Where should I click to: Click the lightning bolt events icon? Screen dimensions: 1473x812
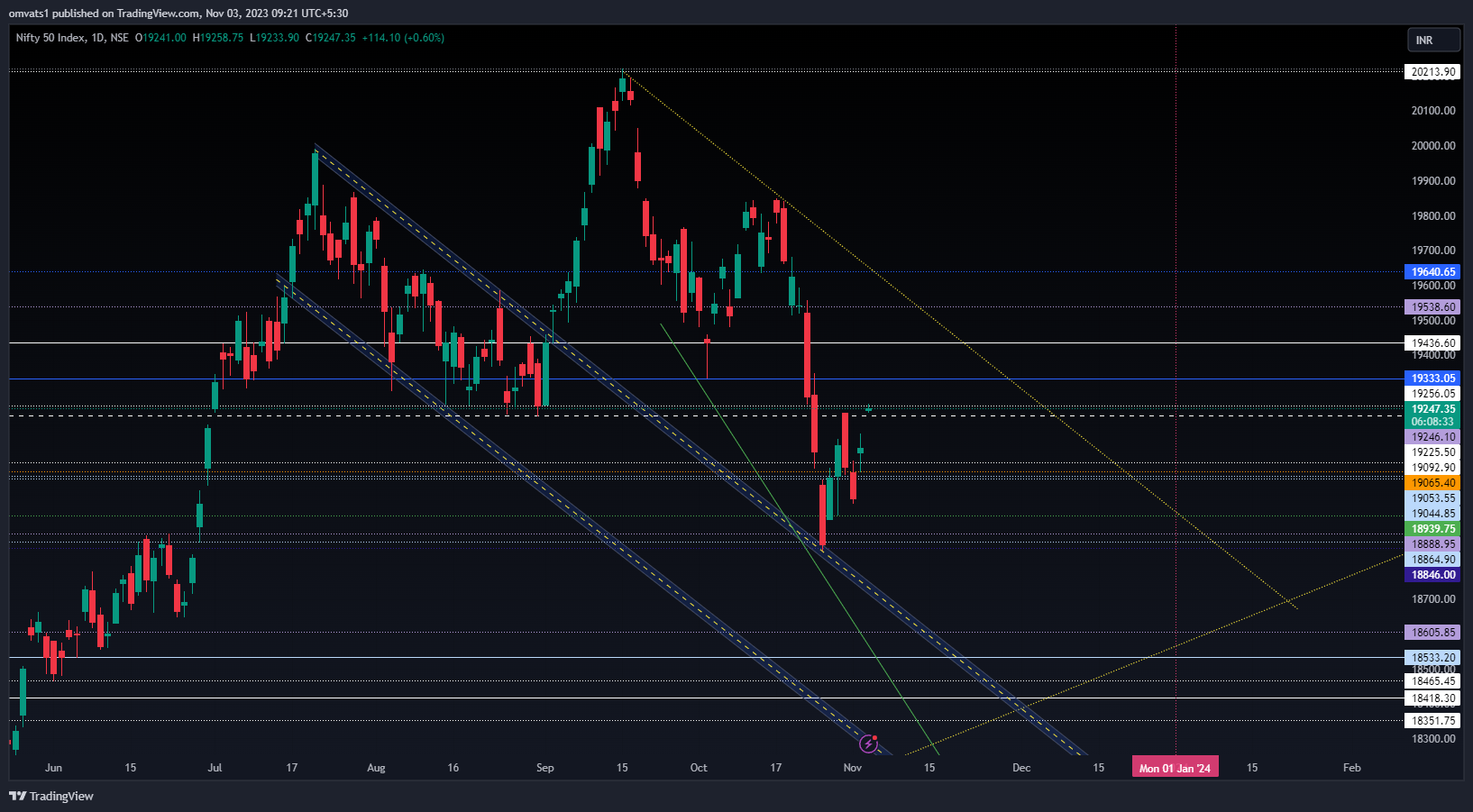point(869,744)
